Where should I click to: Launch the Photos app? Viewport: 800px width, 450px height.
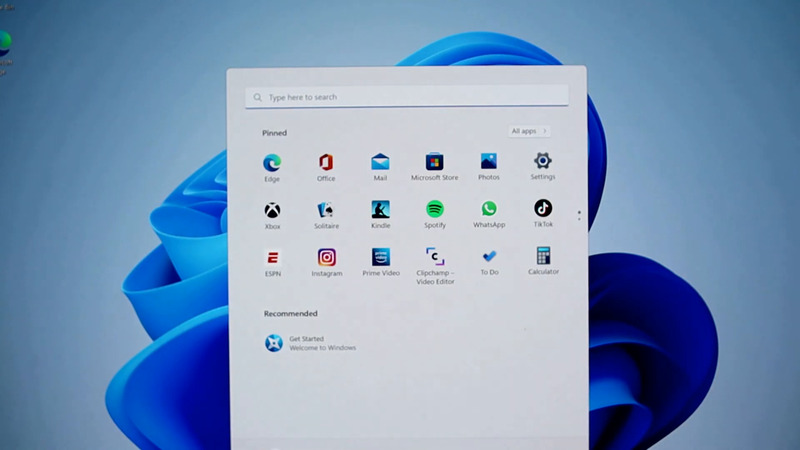(x=488, y=163)
